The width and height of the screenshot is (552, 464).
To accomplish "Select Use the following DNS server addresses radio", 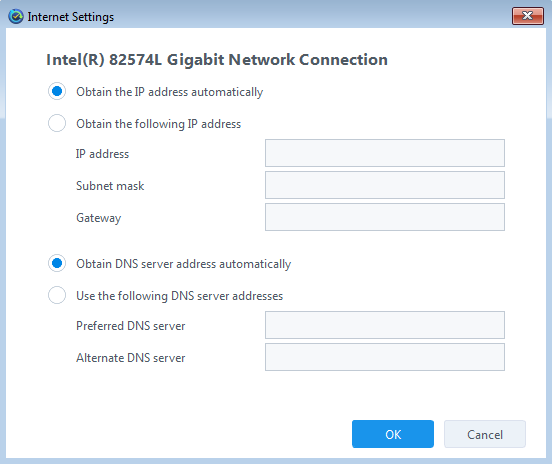I will click(57, 295).
